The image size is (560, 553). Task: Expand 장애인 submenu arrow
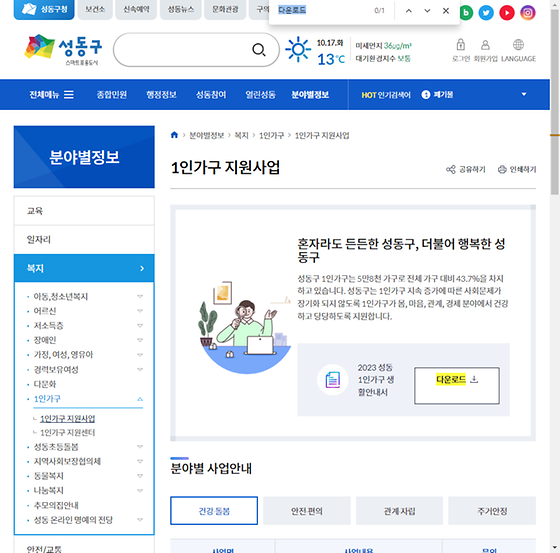140,340
